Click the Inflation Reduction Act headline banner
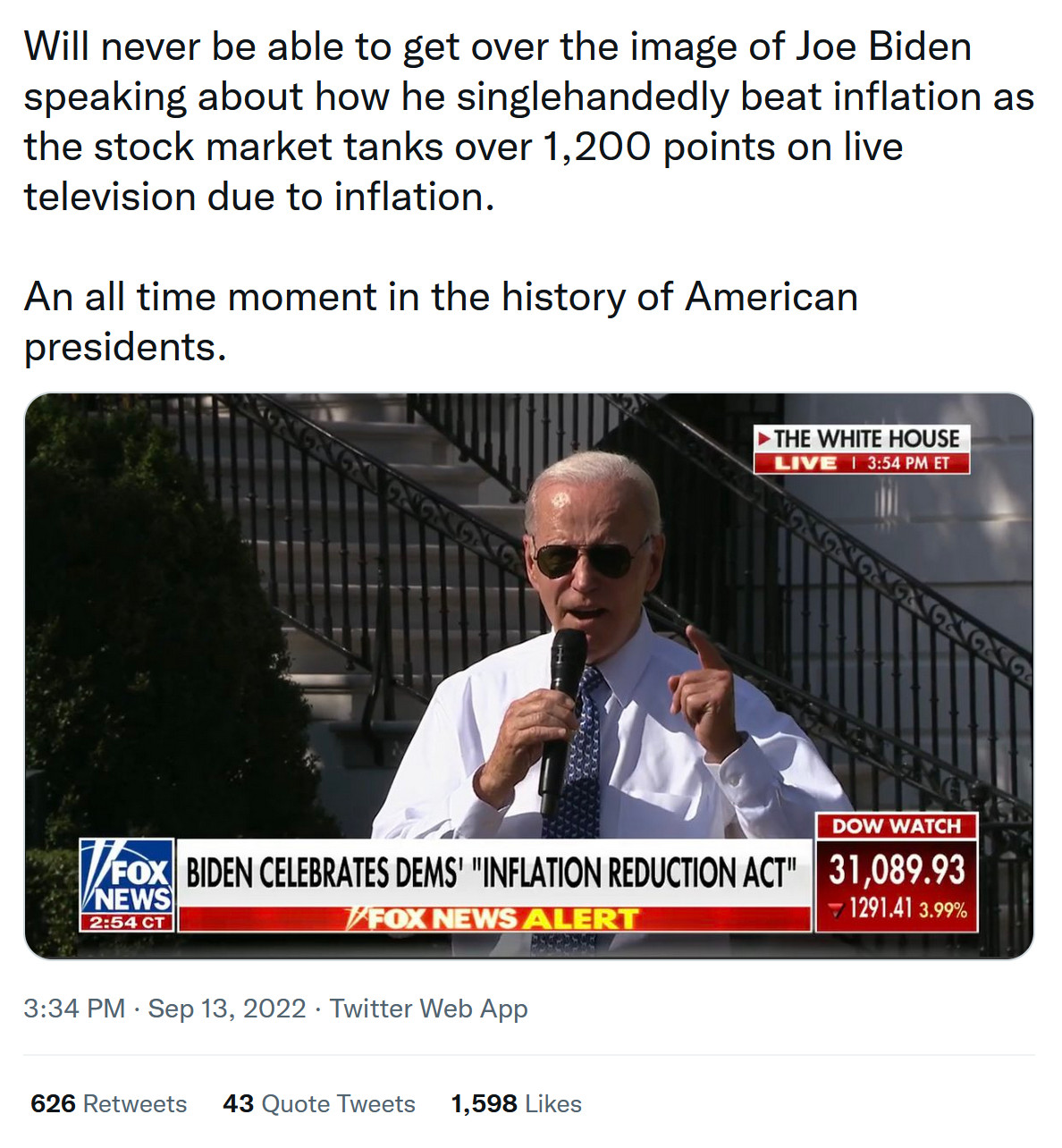 [x=491, y=873]
